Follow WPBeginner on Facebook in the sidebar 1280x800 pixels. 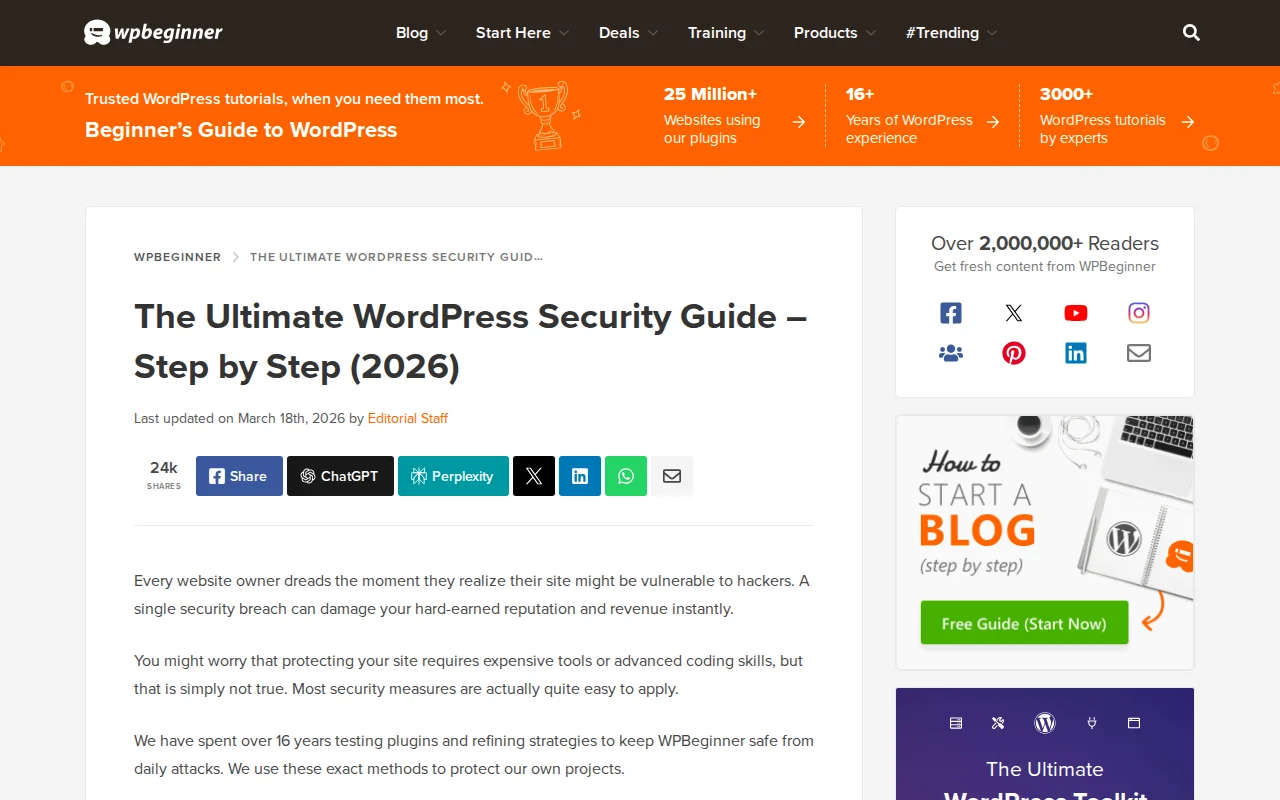[950, 312]
